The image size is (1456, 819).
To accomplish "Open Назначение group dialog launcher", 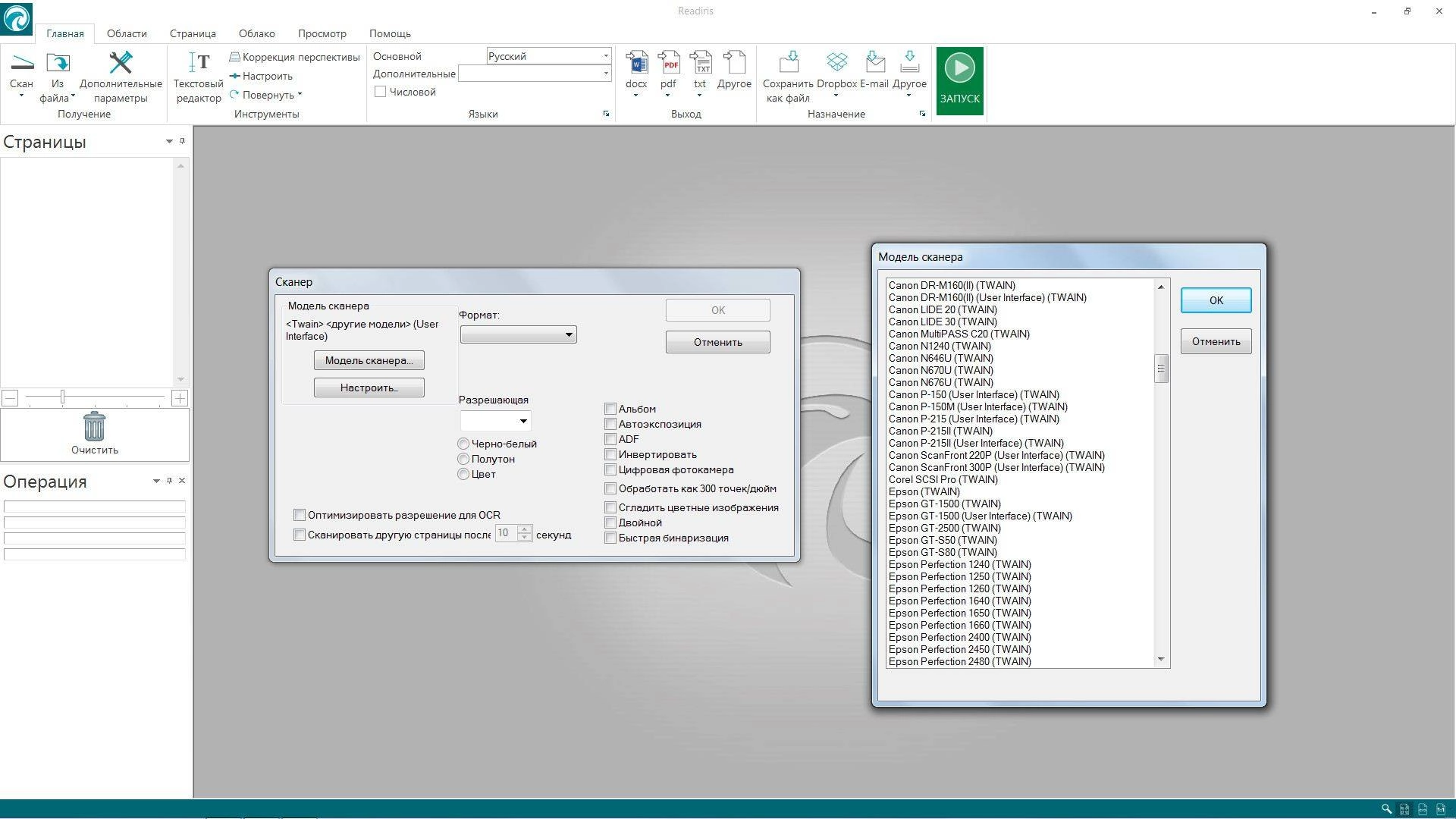I will (922, 114).
